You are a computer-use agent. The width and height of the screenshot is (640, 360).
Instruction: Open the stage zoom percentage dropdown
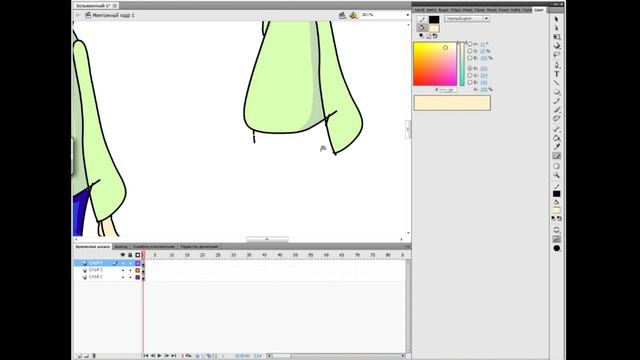point(407,15)
